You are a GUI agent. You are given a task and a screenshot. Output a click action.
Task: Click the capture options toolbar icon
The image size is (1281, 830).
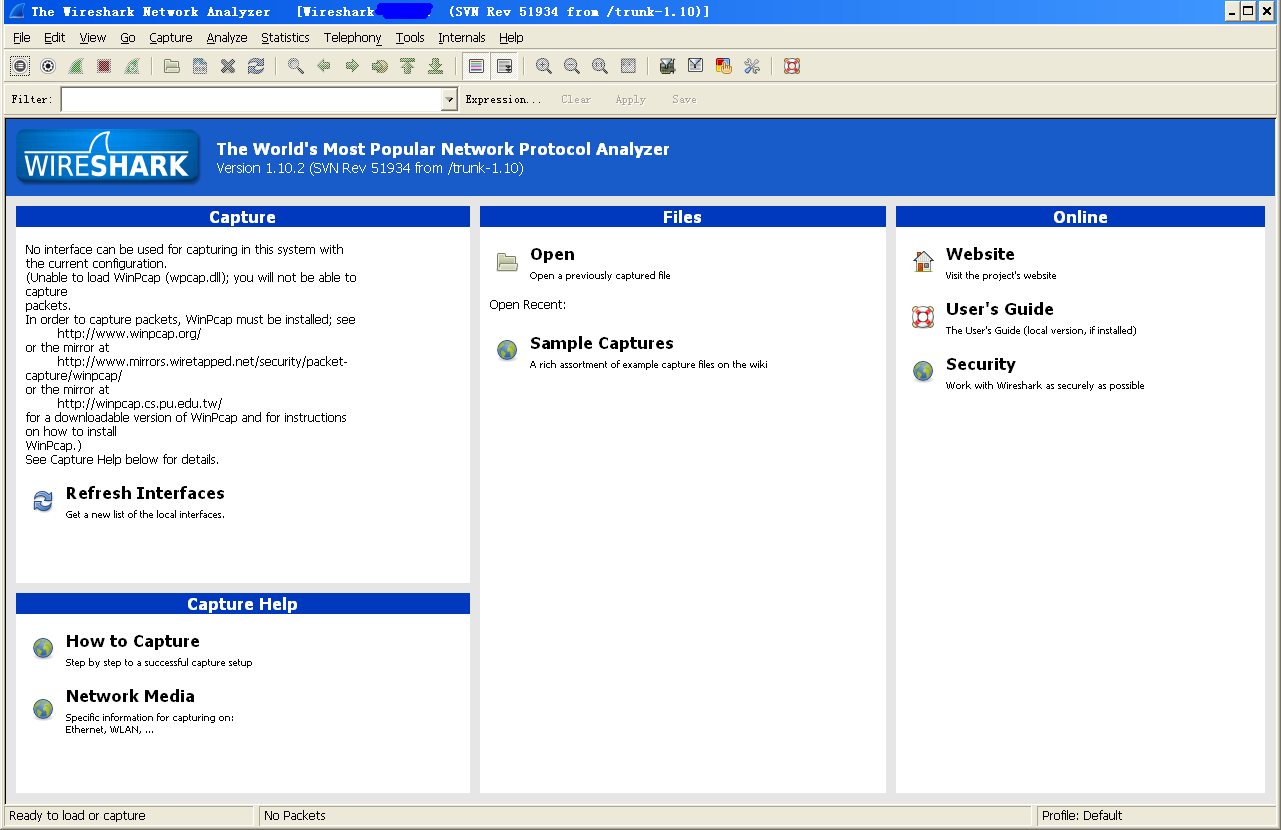tap(48, 66)
